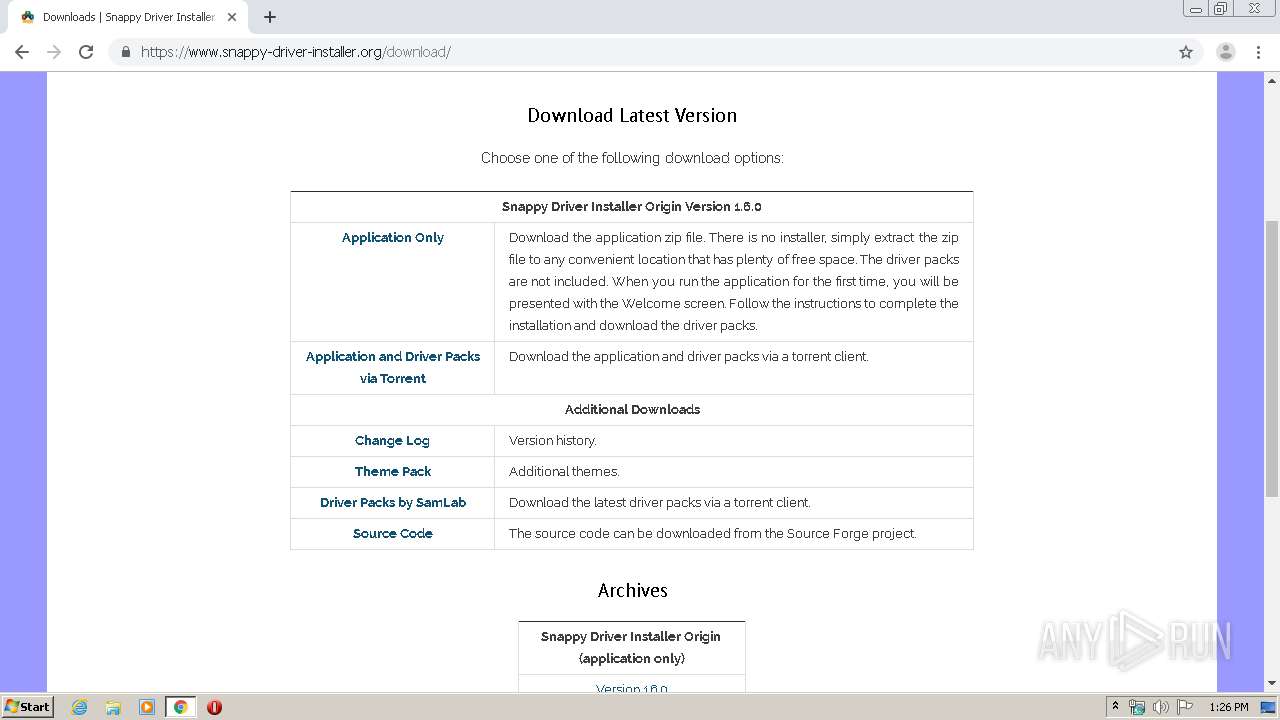Click 'Download the application and driver packs' description
Viewport: 1280px width, 720px height.
click(688, 356)
